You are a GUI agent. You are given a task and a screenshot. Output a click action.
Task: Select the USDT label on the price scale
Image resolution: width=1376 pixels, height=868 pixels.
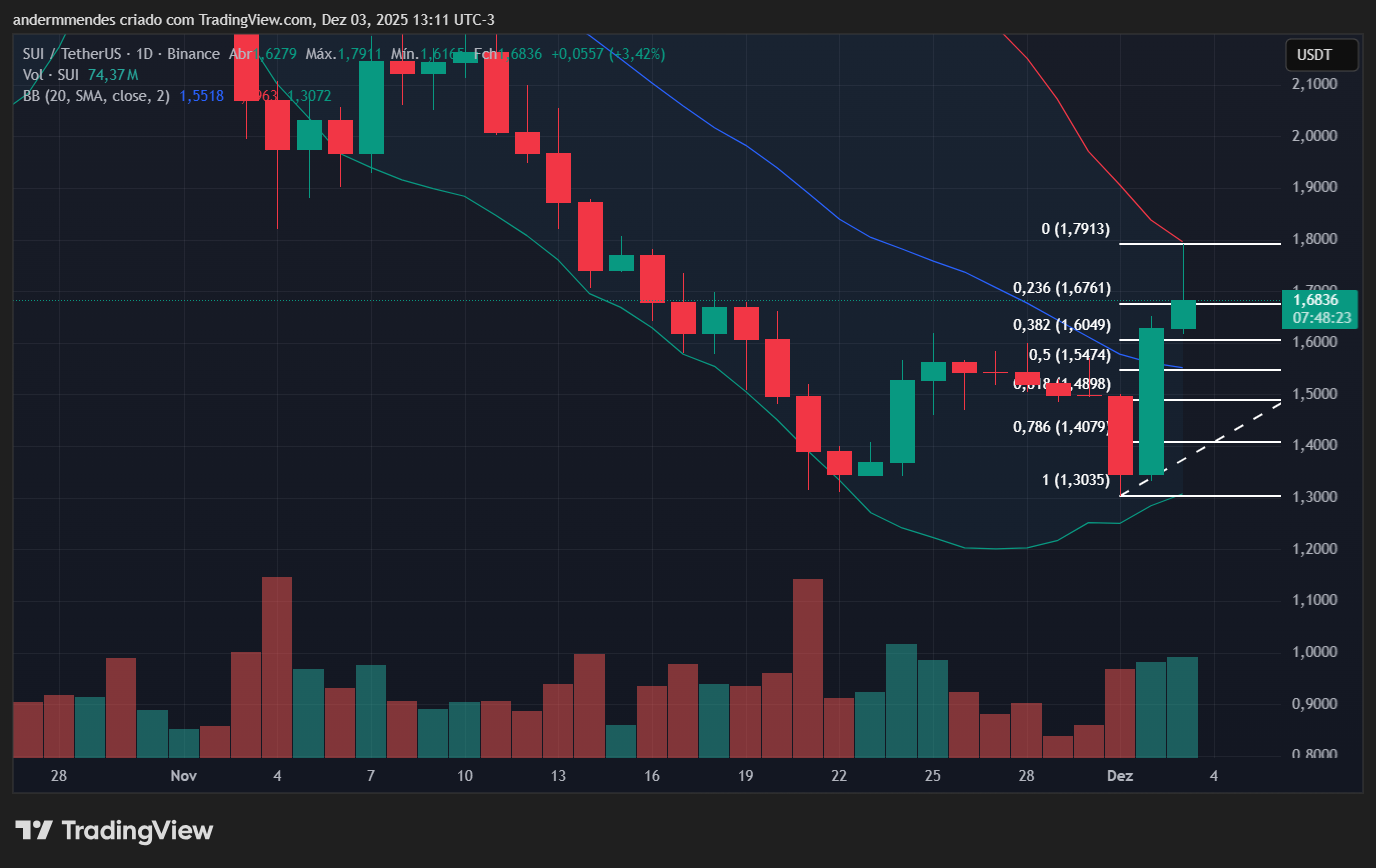tap(1320, 54)
